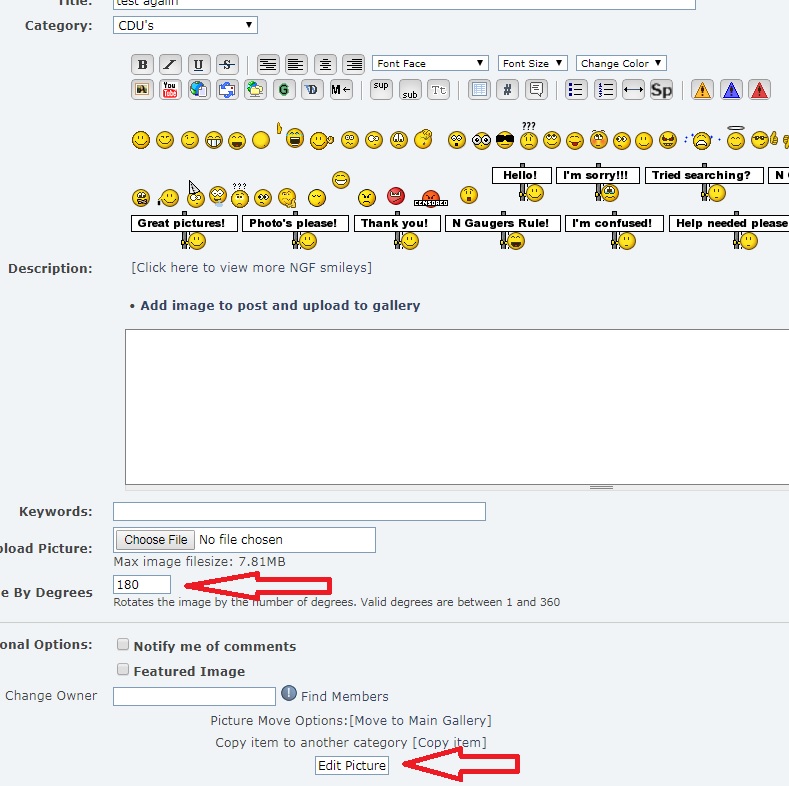The width and height of the screenshot is (789, 786).
Task: Click the blue Find Members info icon
Action: tap(289, 693)
